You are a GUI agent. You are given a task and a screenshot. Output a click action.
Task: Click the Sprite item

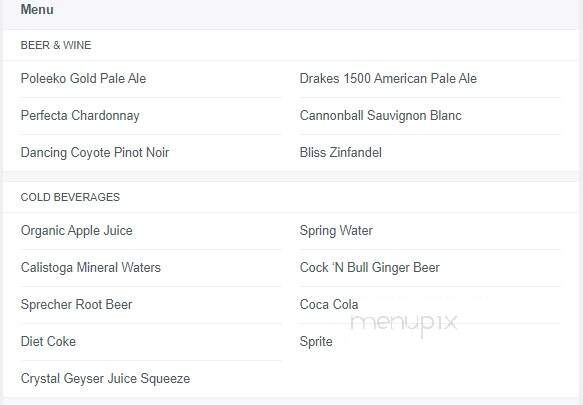316,341
